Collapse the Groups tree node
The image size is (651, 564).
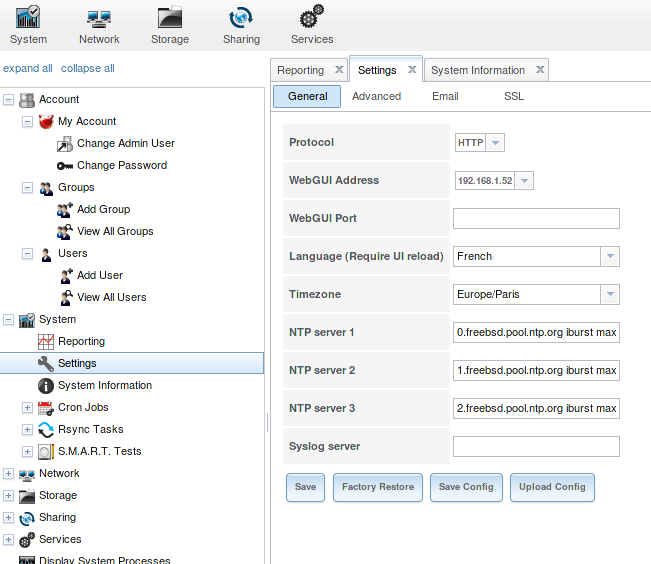point(27,188)
